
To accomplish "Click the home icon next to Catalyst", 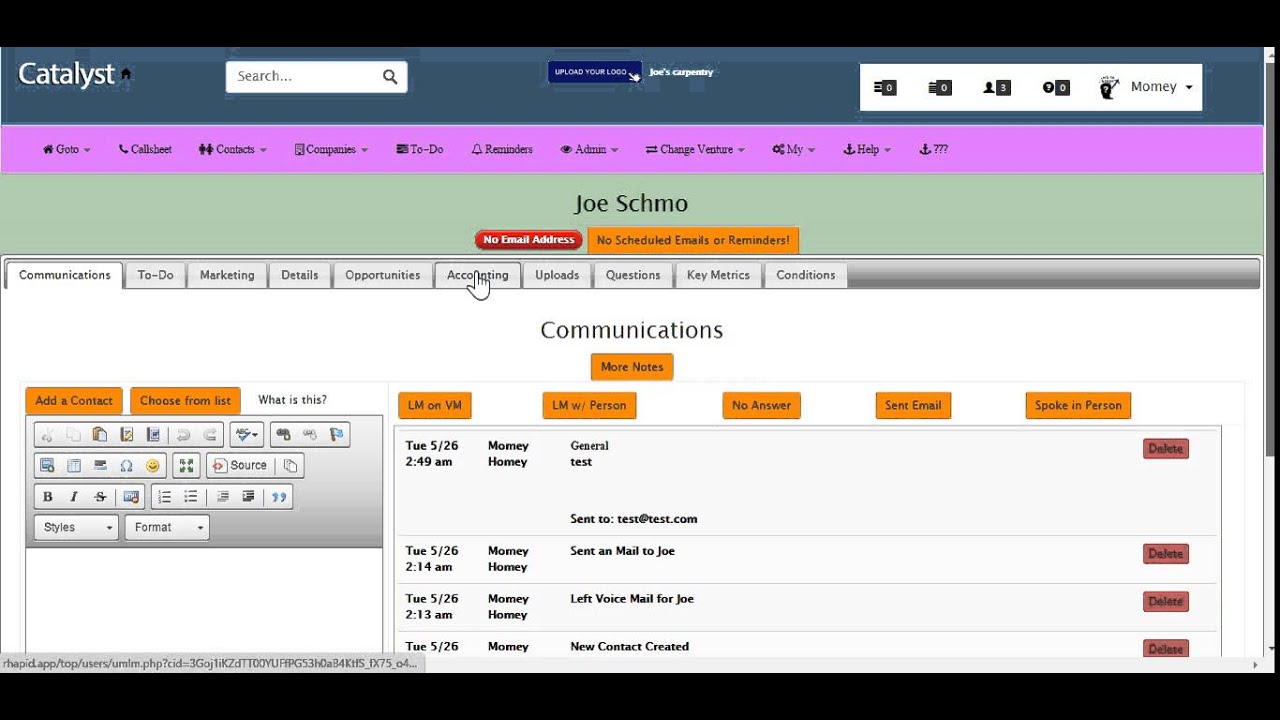I will point(126,74).
